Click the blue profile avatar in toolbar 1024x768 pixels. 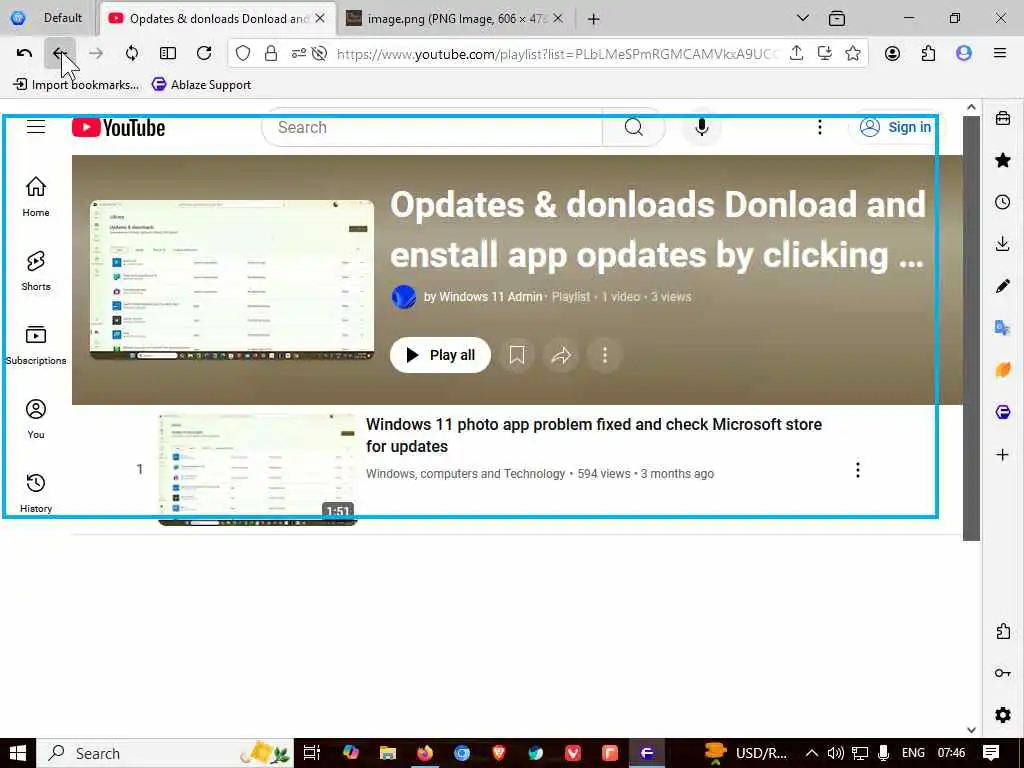tap(964, 54)
